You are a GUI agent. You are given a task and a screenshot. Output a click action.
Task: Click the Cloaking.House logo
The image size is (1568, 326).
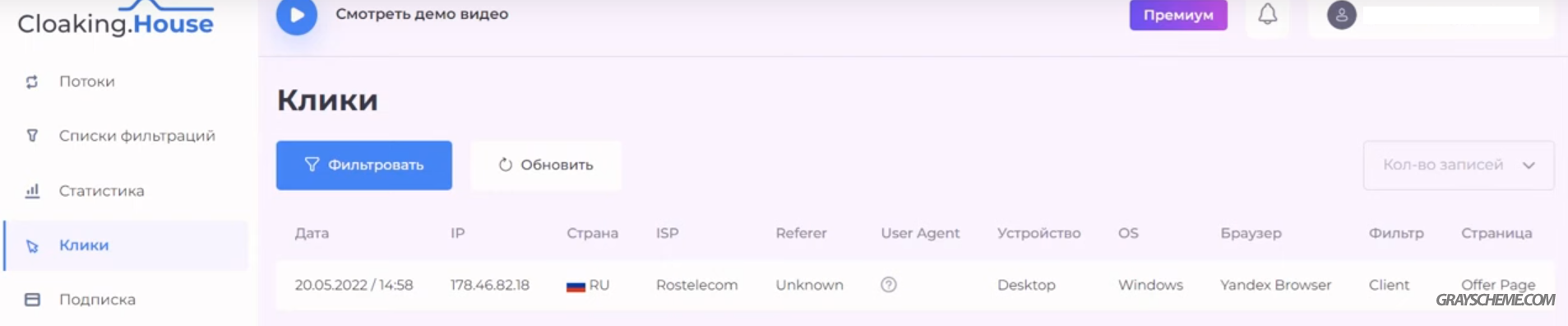[x=115, y=20]
